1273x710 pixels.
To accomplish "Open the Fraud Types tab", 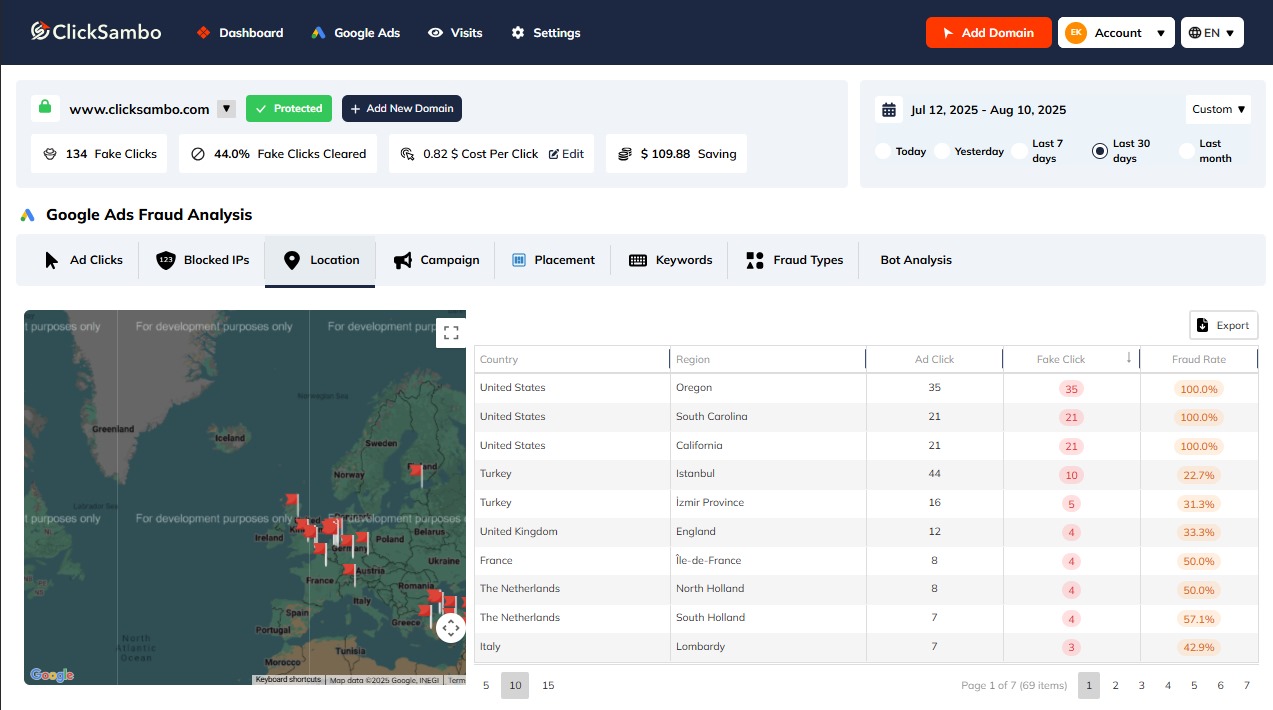I will coord(795,260).
